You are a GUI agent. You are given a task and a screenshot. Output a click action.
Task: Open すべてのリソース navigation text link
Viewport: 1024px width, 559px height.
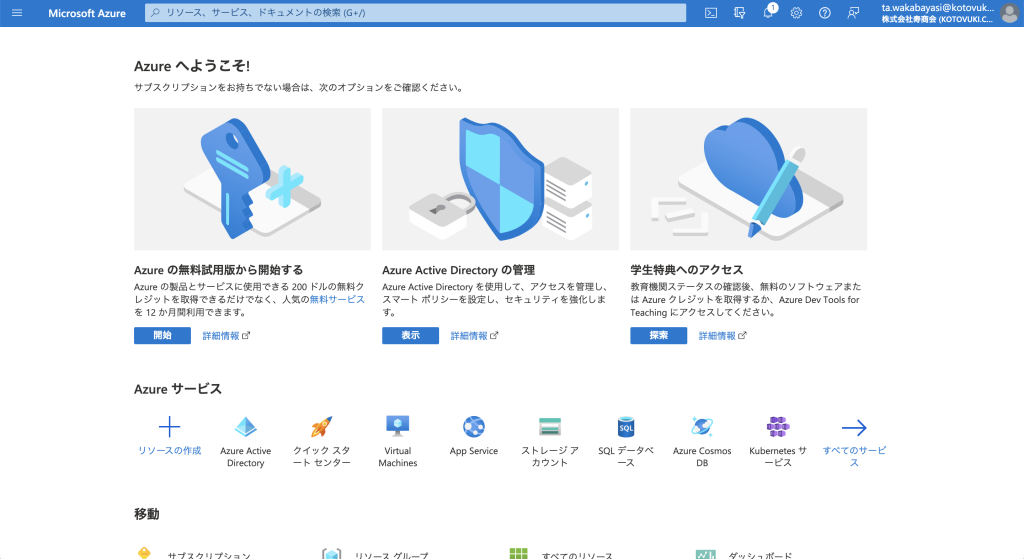click(x=577, y=555)
